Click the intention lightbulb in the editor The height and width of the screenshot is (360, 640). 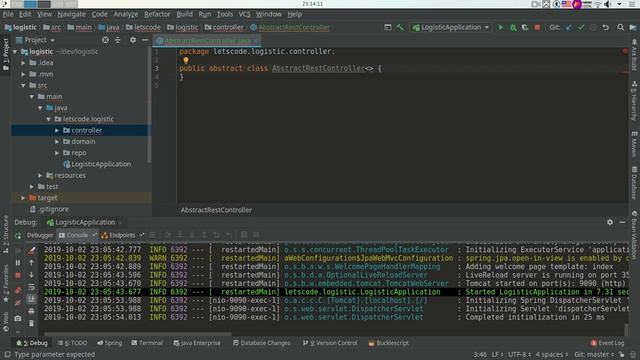(x=186, y=60)
